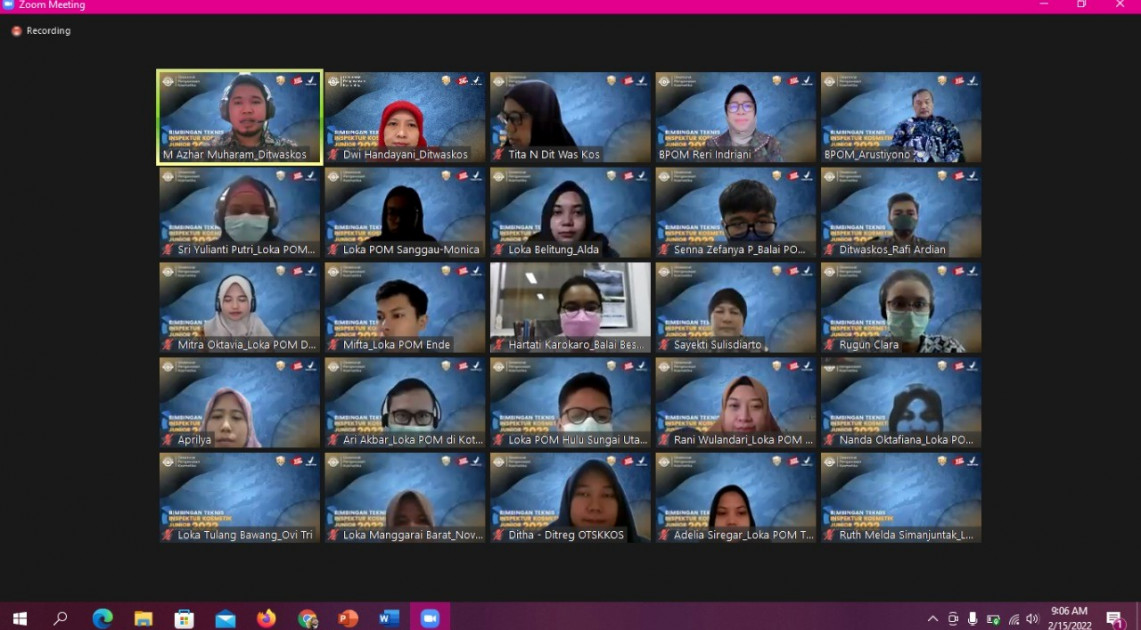Toggle the system volume speaker icon
This screenshot has width=1141, height=630.
1032,619
